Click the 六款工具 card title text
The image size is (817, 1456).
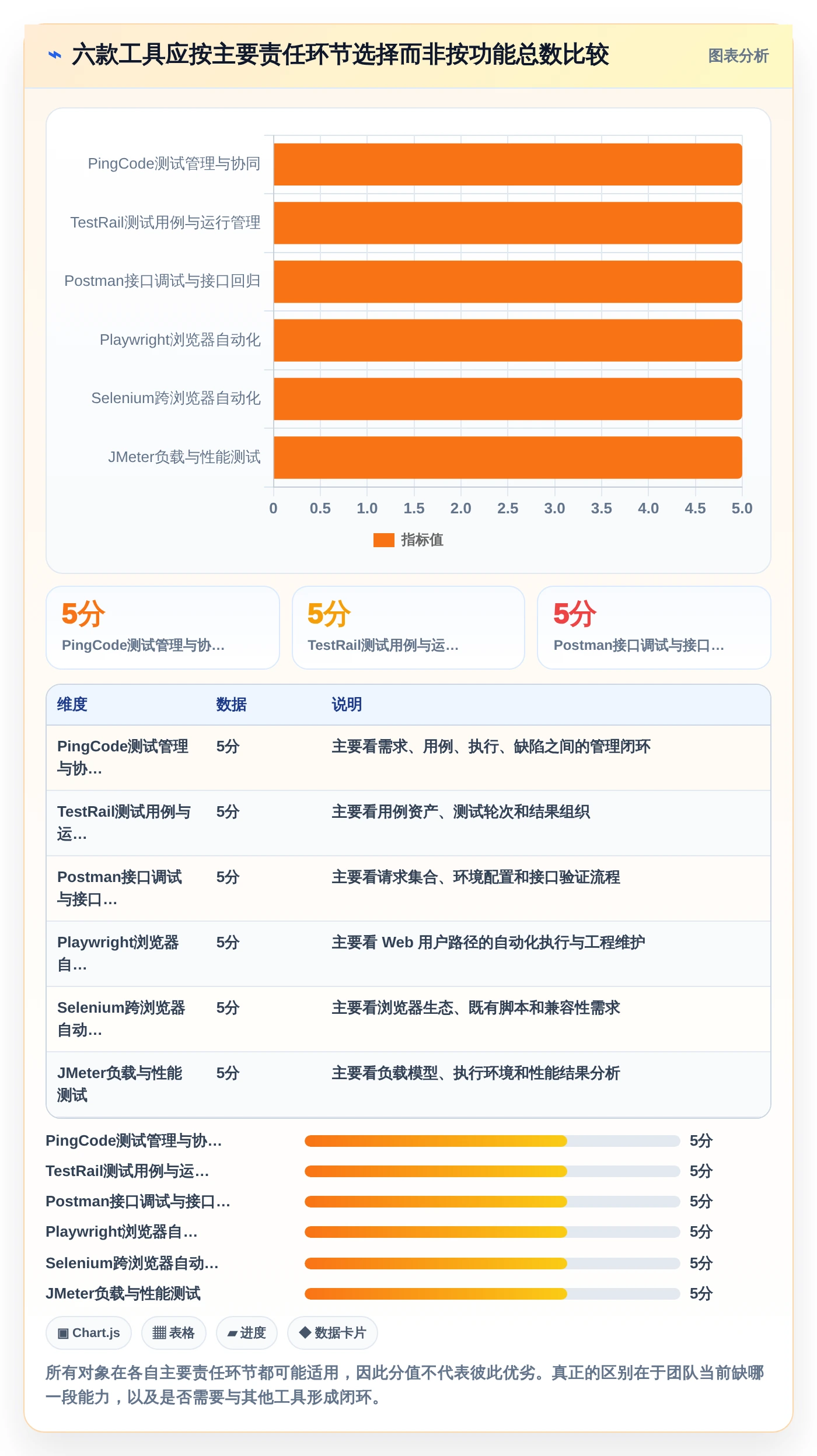point(340,55)
